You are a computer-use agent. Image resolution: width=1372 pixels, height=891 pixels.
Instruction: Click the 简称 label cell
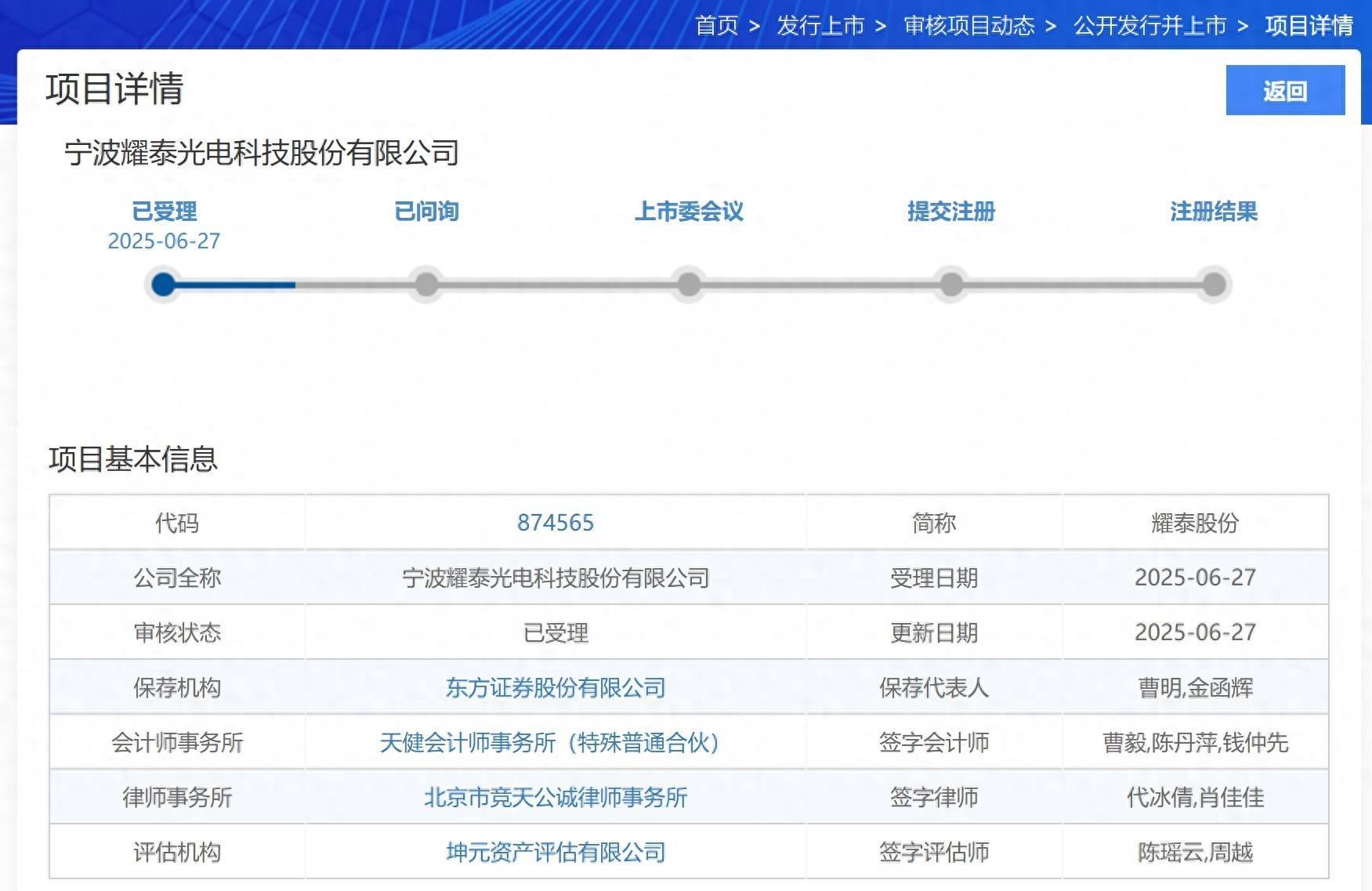coord(934,523)
